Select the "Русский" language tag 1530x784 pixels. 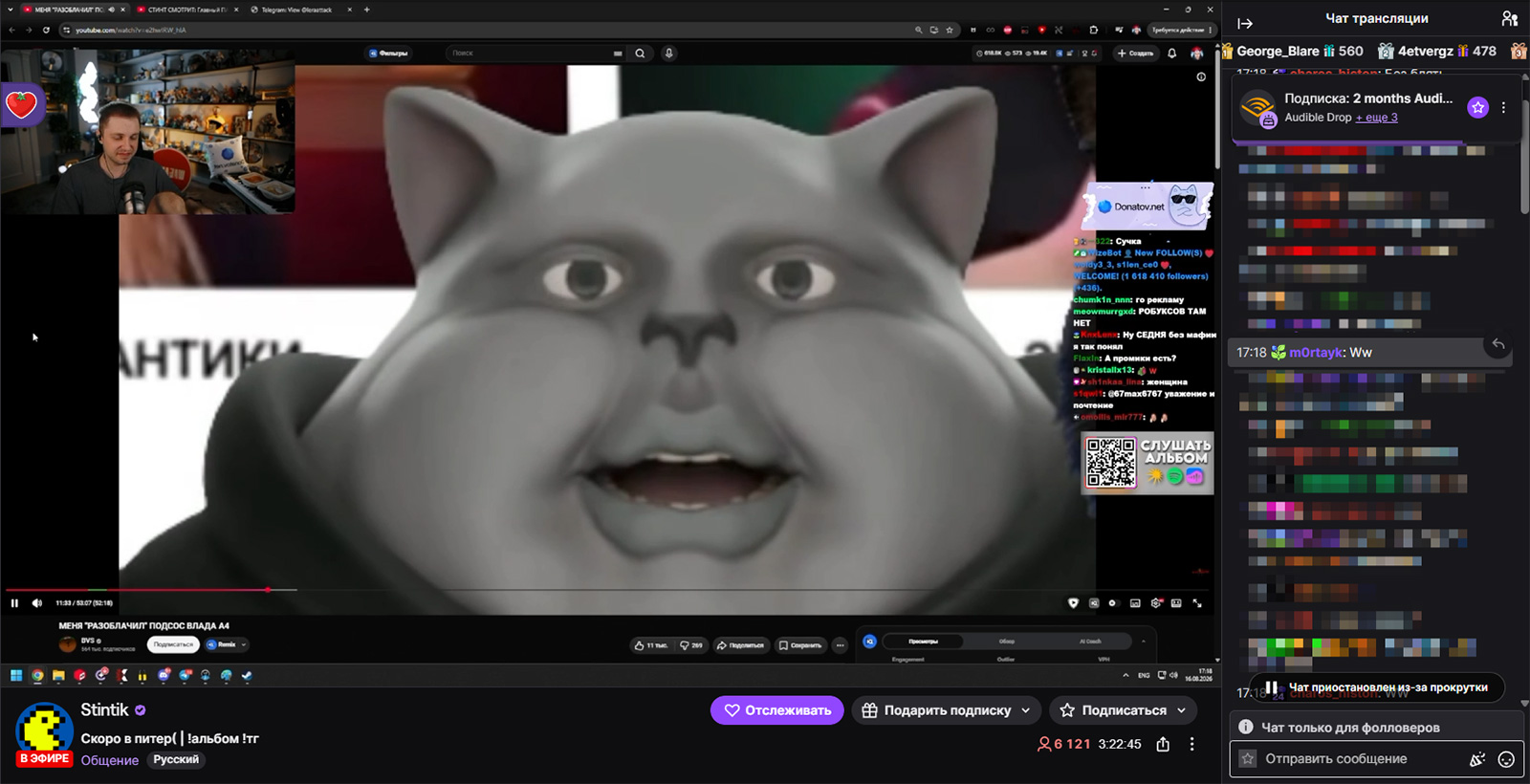click(176, 760)
